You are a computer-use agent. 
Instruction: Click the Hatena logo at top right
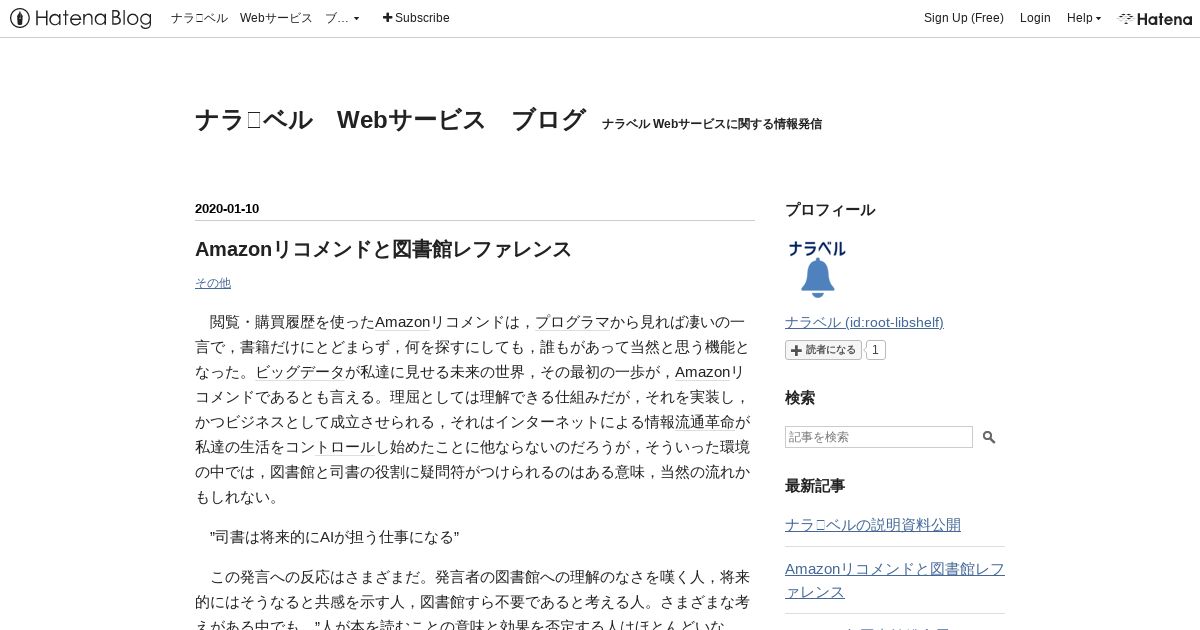1155,18
